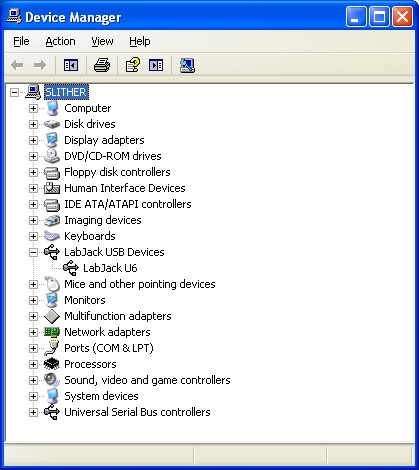419x470 pixels.
Task: Open the View menu
Action: point(102,41)
